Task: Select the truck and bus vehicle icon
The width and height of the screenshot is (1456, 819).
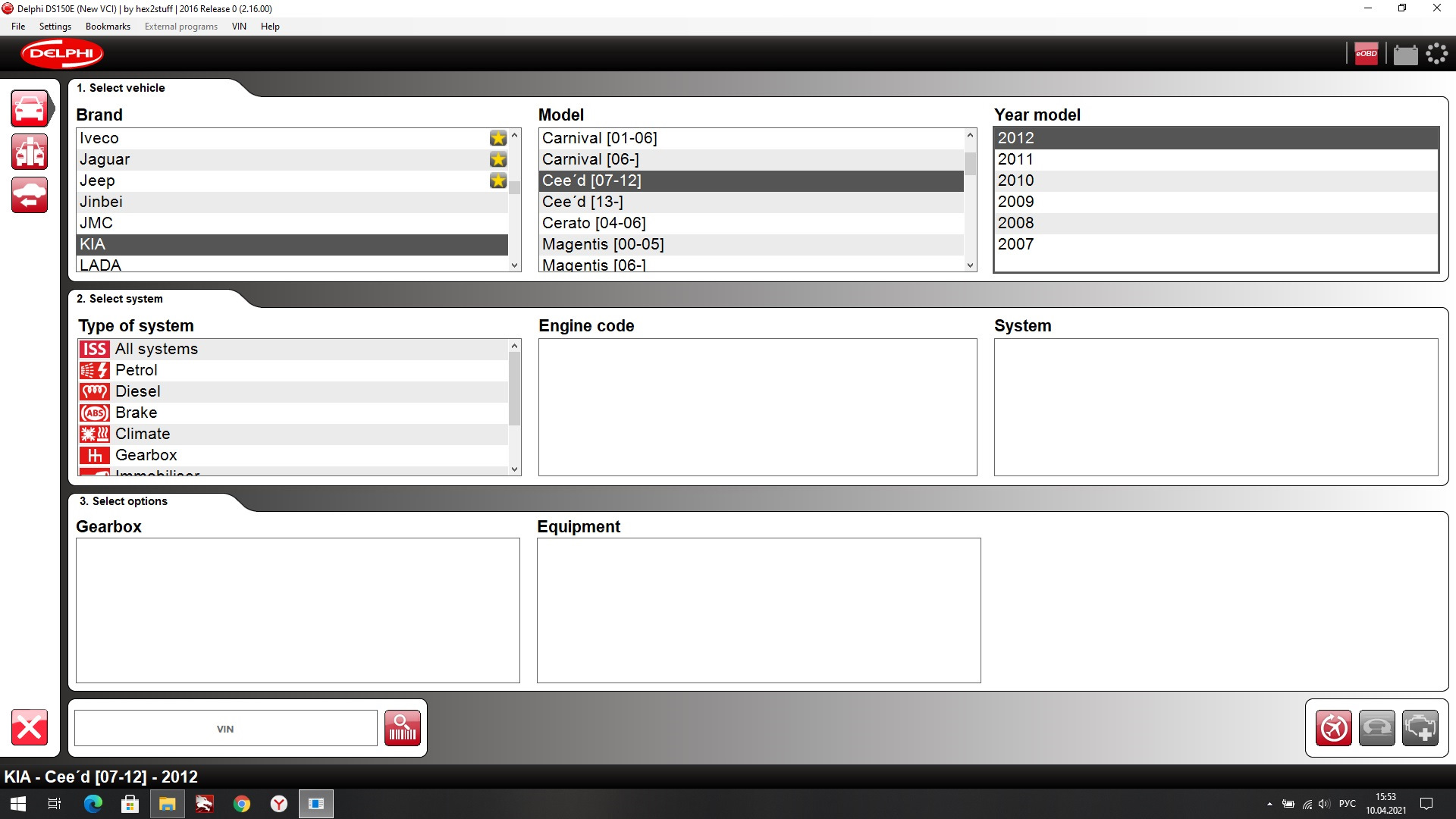Action: pyautogui.click(x=30, y=152)
